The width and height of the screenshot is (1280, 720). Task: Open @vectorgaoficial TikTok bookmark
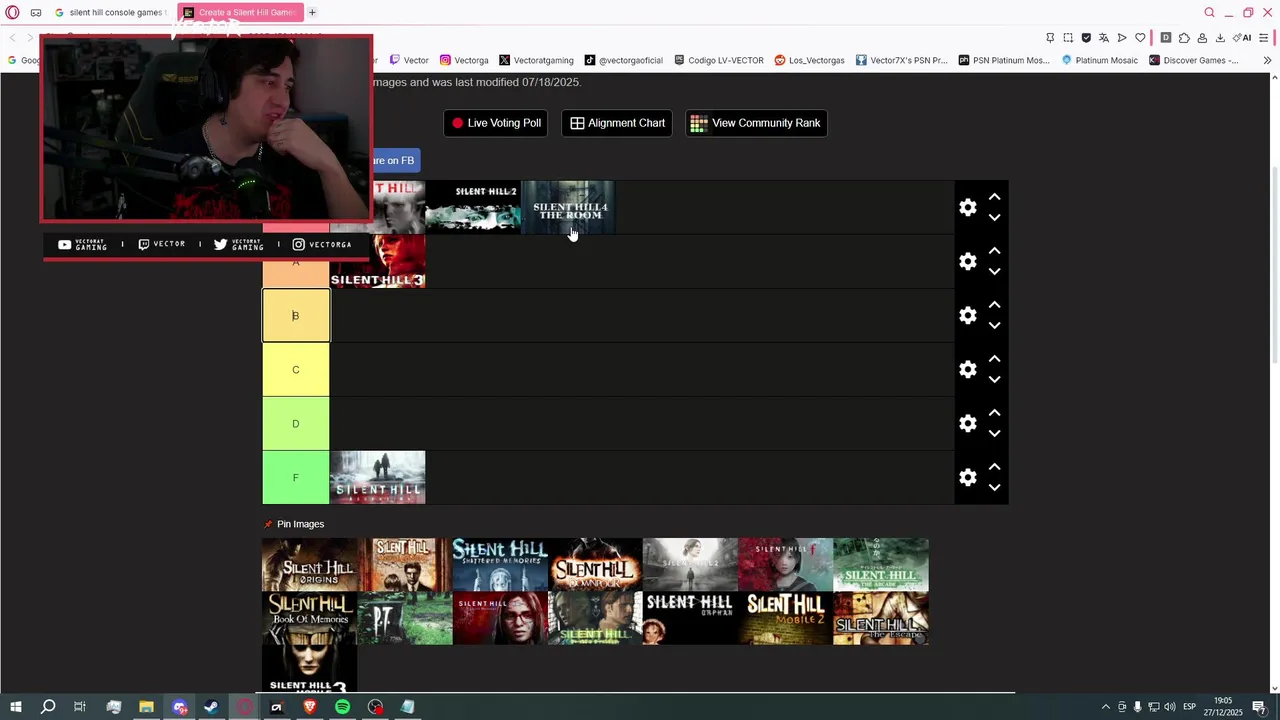coord(624,60)
